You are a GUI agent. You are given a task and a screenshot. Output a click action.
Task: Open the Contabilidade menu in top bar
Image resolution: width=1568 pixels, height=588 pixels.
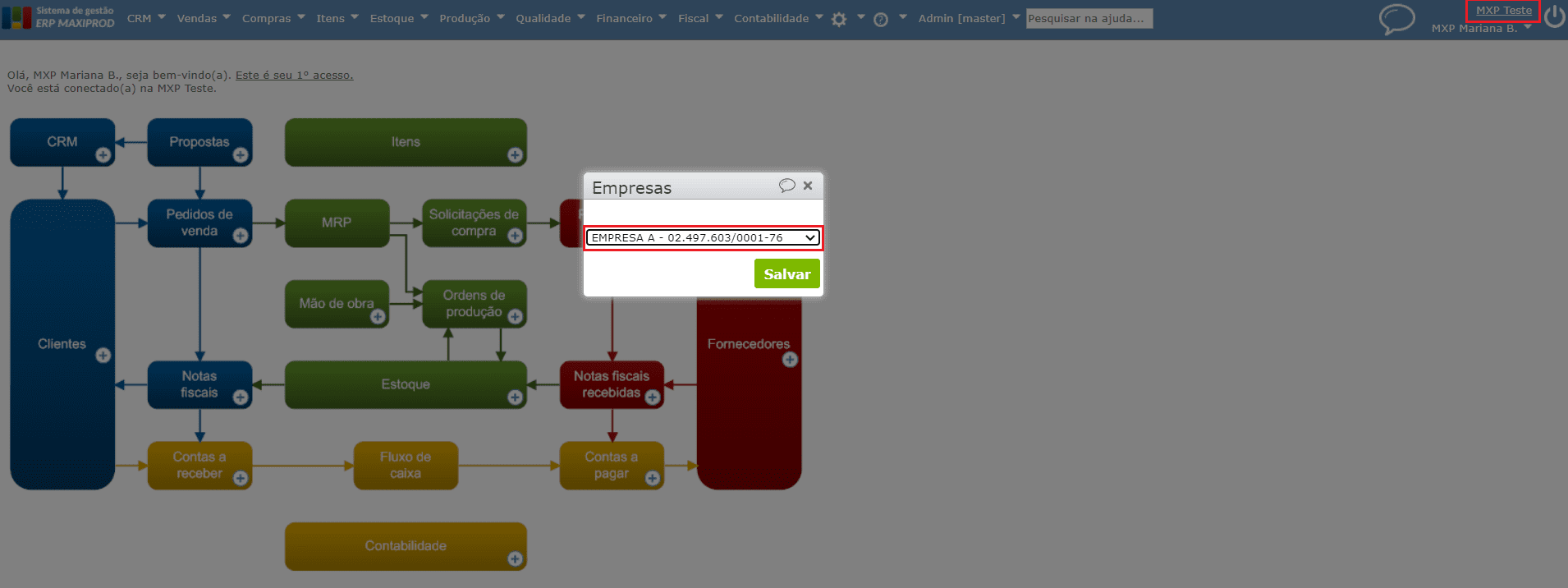[778, 18]
